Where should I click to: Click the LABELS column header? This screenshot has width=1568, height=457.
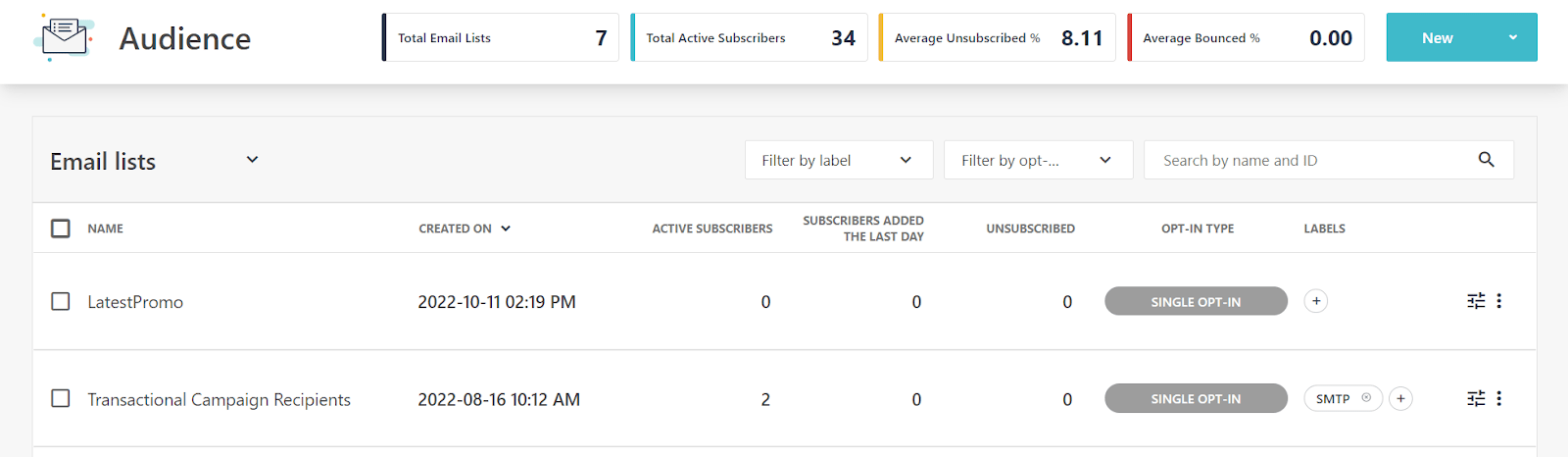[1324, 228]
